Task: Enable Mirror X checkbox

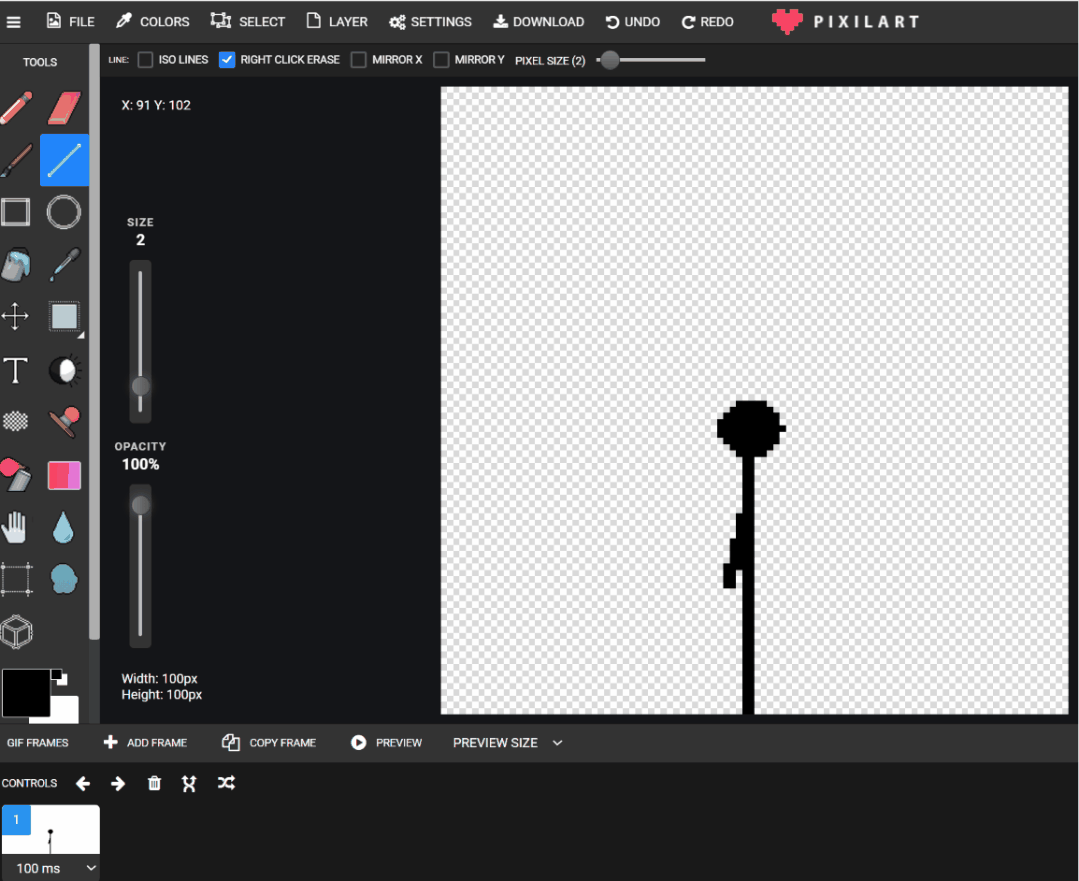Action: (x=359, y=60)
